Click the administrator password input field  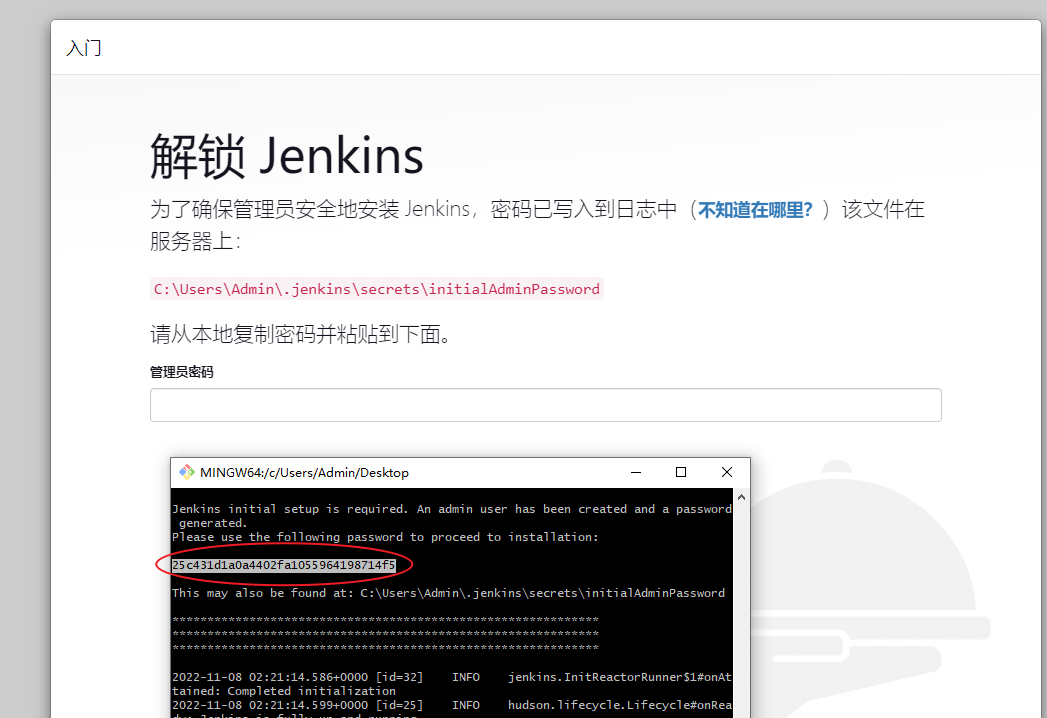(x=546, y=405)
